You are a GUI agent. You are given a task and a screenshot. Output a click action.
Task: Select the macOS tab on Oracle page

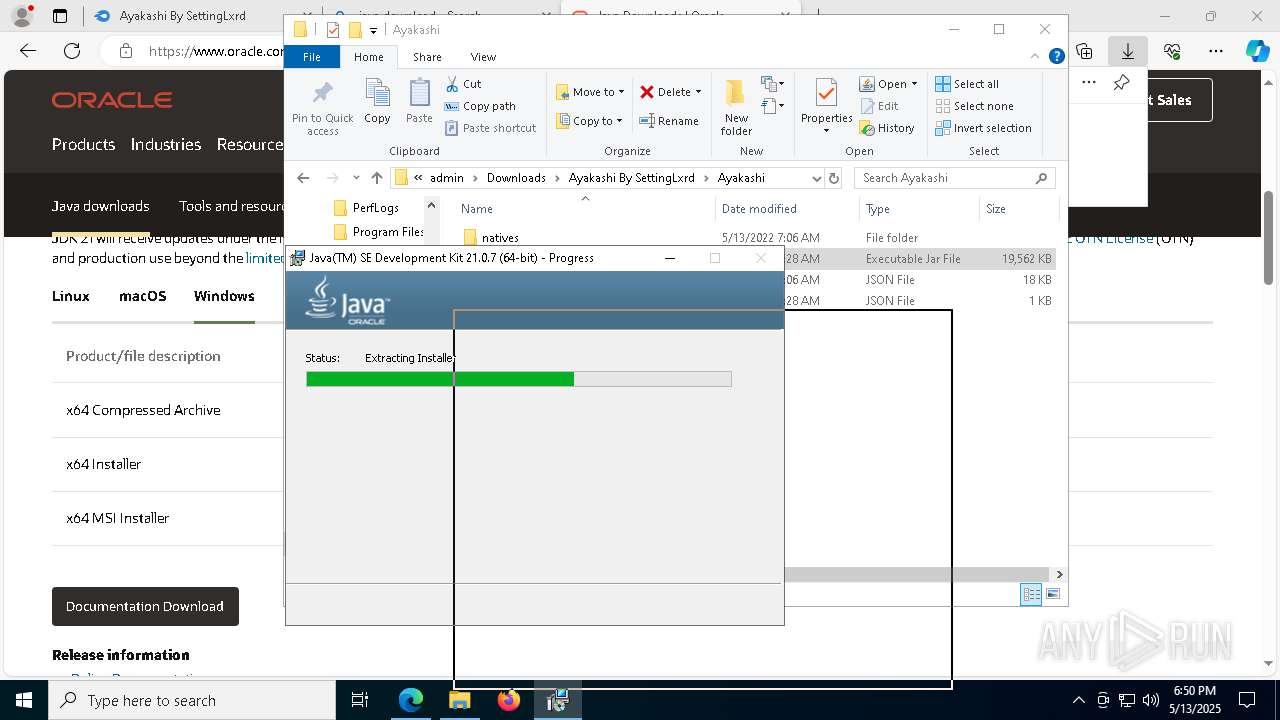(143, 296)
